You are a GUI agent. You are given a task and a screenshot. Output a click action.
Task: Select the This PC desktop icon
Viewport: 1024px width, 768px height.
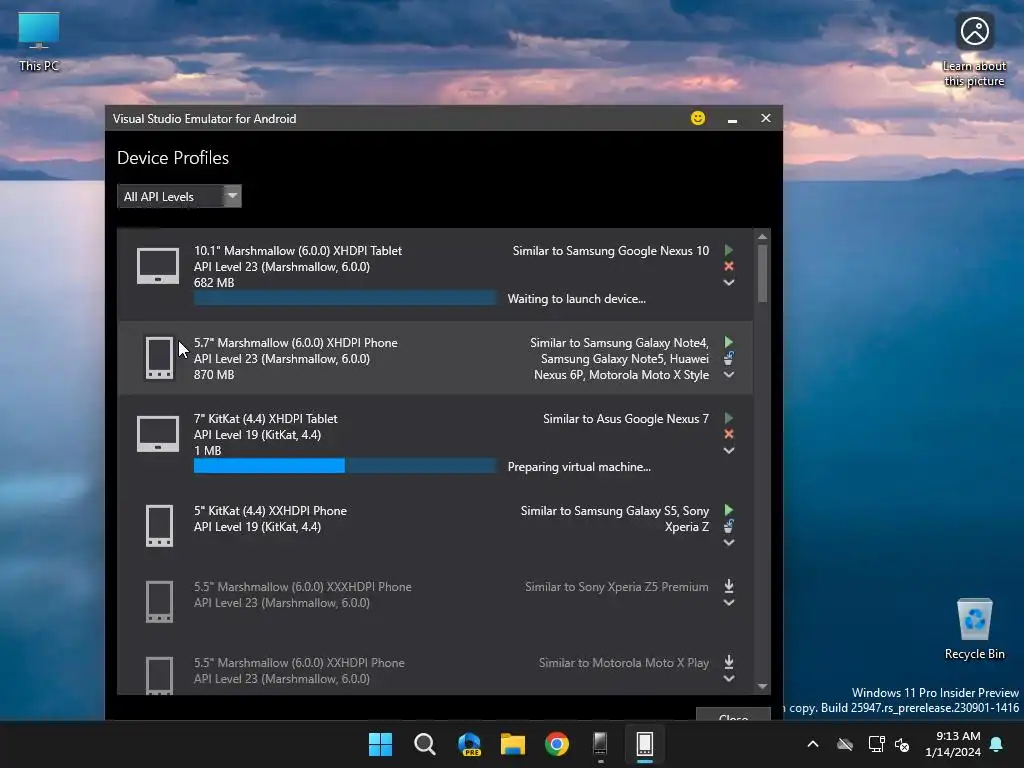[39, 41]
